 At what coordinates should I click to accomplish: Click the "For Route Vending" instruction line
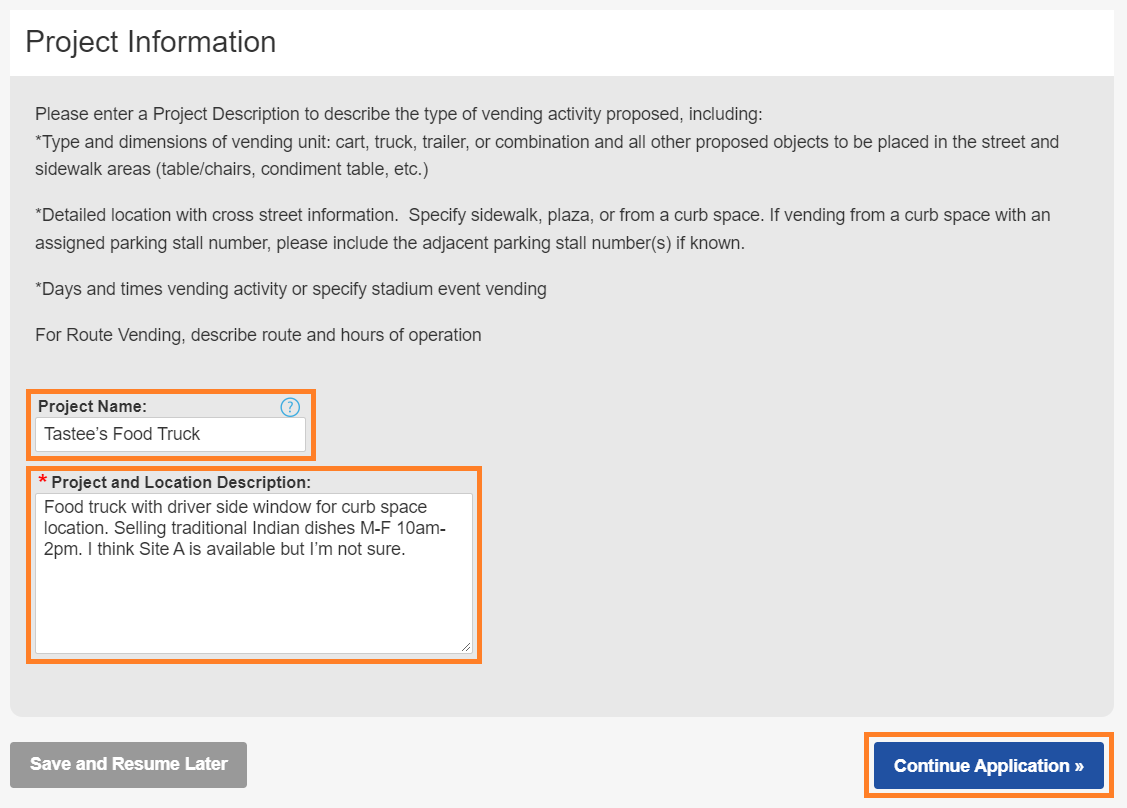pyautogui.click(x=258, y=335)
